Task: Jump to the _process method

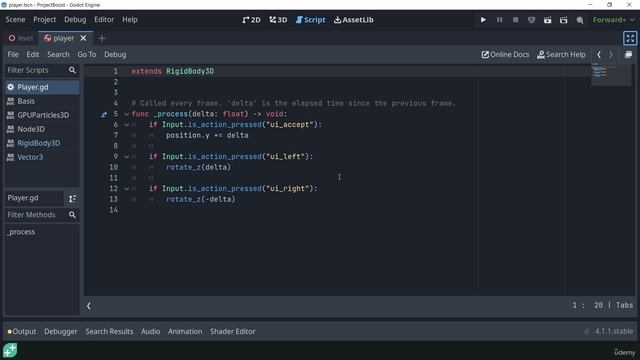Action: tap(42, 232)
